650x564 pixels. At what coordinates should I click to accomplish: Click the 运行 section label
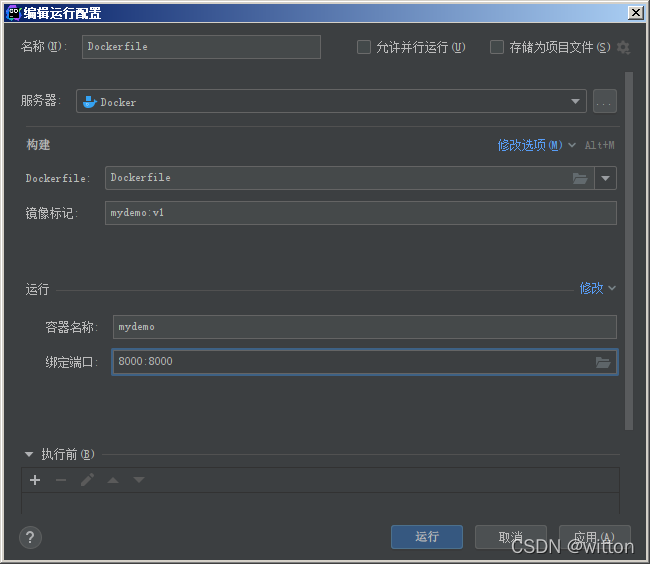pyautogui.click(x=37, y=289)
